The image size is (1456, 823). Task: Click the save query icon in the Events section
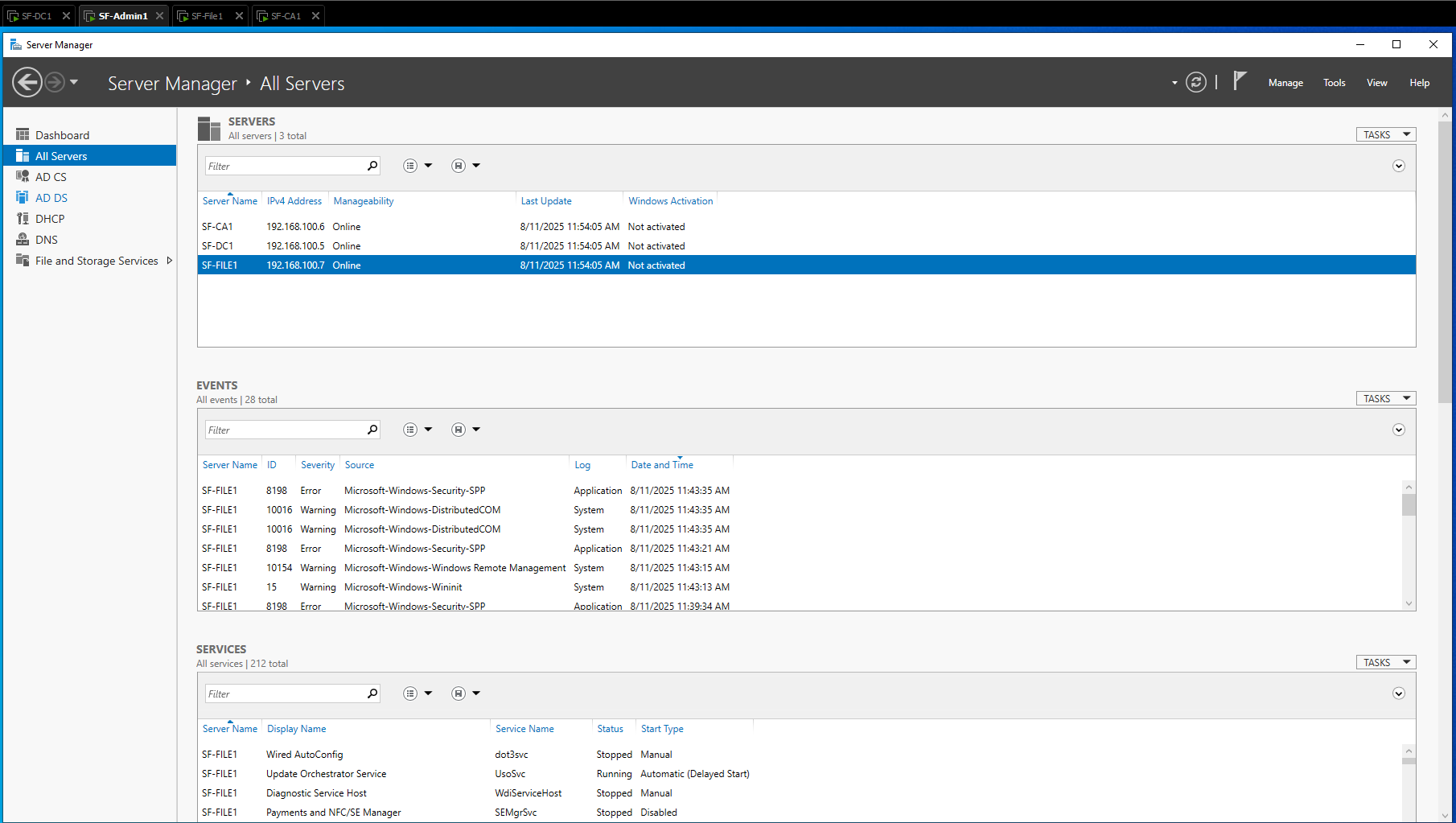point(457,429)
